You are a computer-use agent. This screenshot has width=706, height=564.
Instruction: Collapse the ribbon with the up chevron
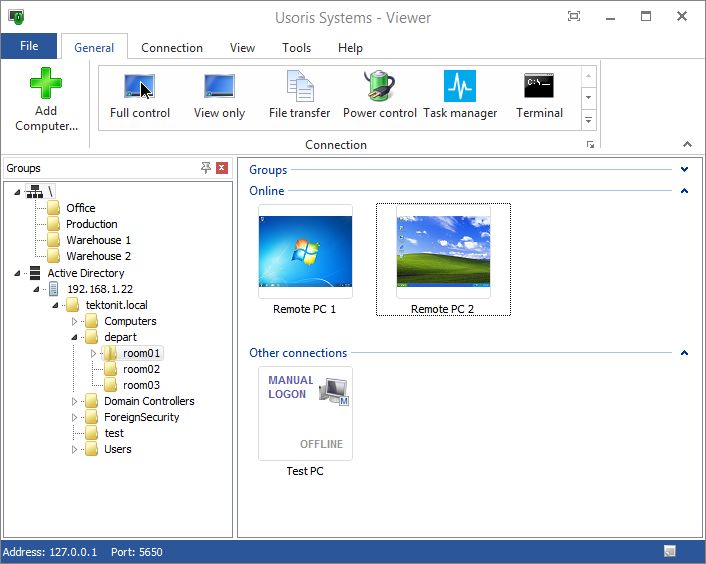tap(687, 144)
